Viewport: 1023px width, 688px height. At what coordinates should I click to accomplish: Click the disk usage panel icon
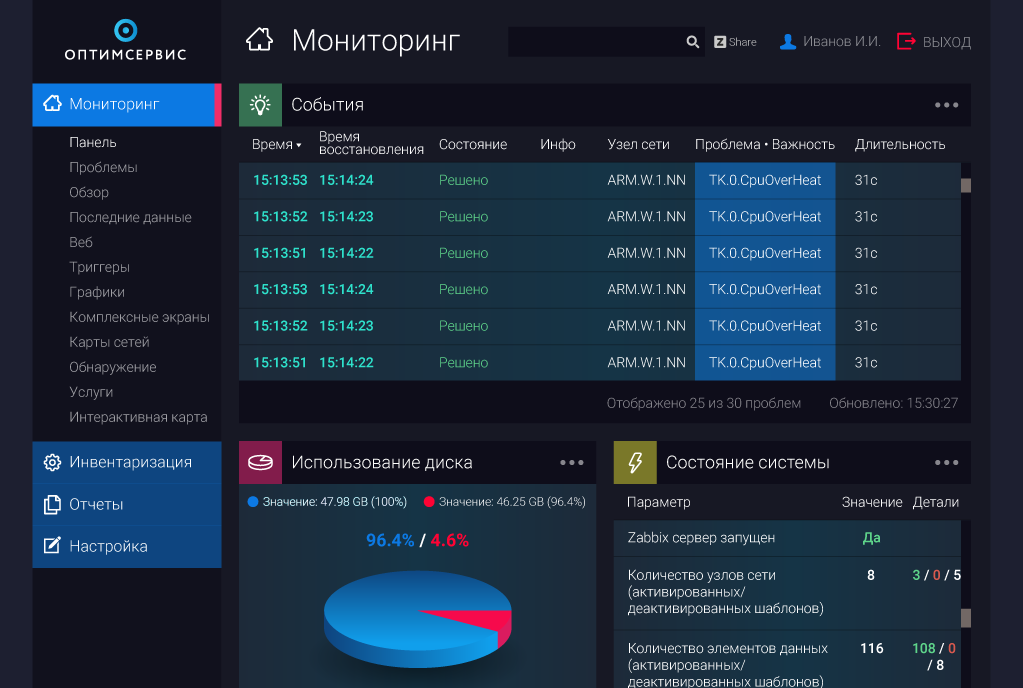pyautogui.click(x=260, y=462)
